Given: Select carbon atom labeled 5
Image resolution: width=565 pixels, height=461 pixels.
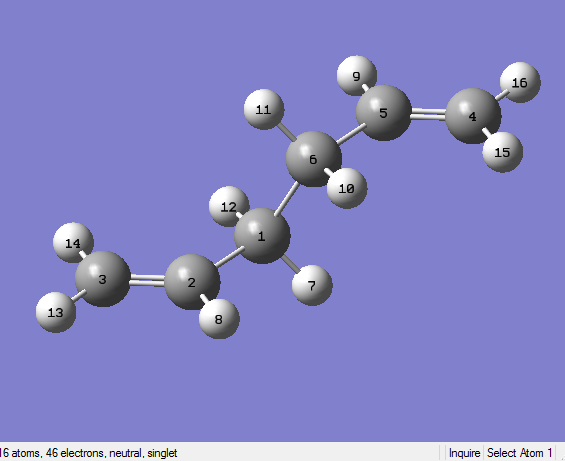Looking at the screenshot, I should pos(384,112).
